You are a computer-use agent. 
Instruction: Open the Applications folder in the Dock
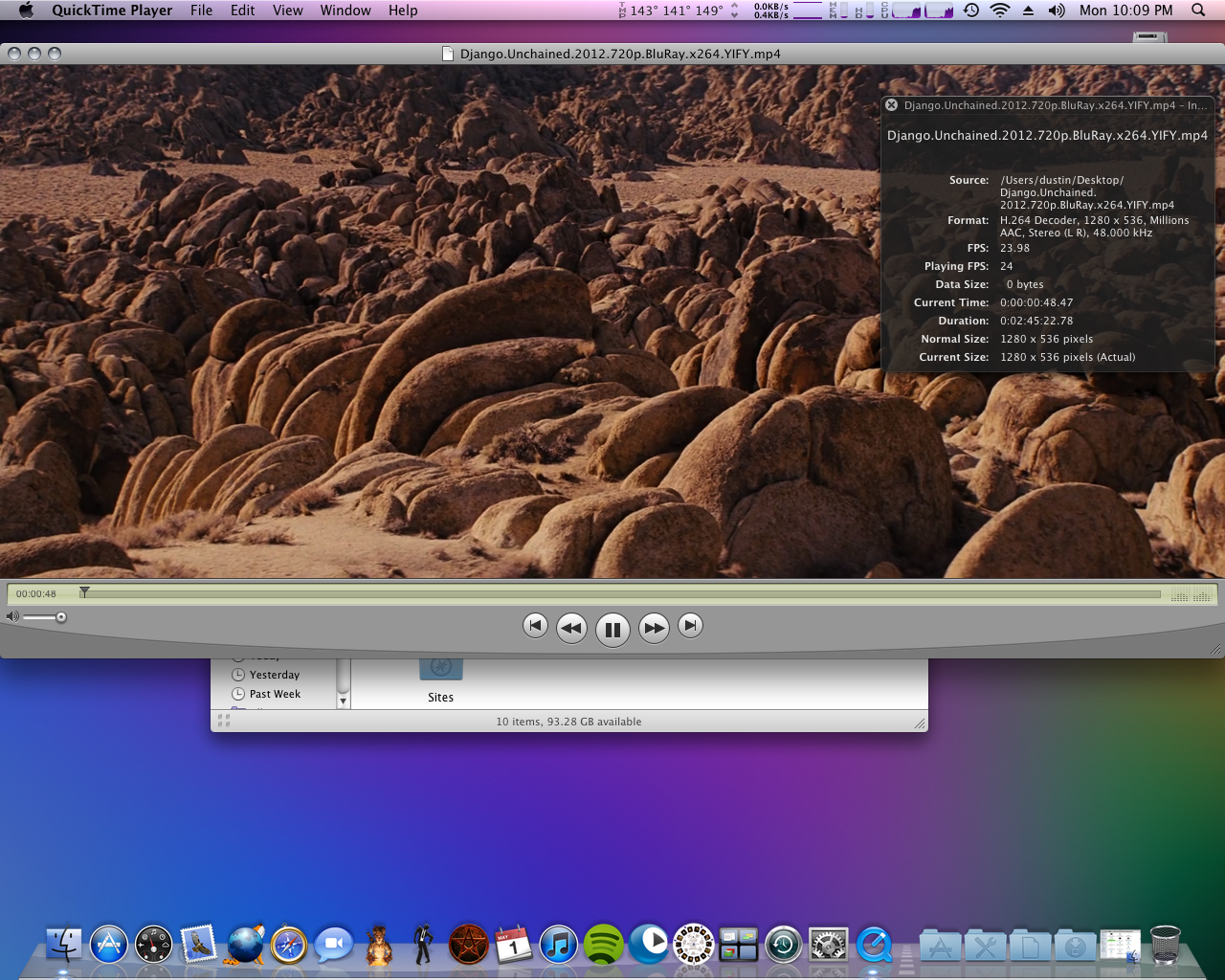click(x=940, y=946)
